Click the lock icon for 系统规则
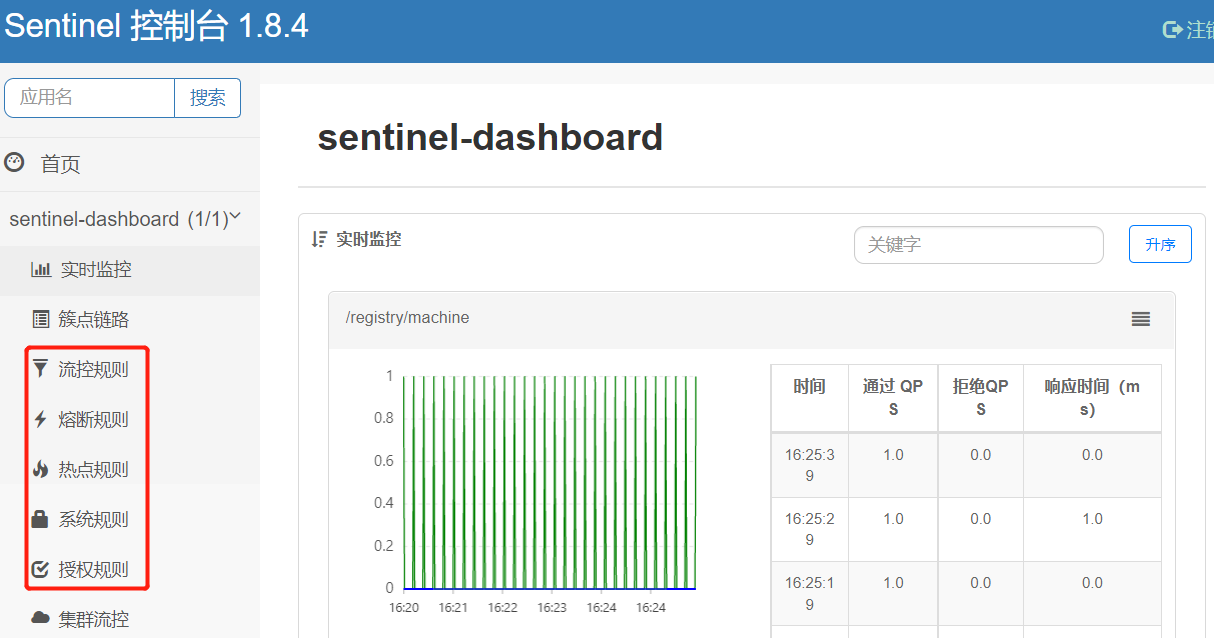Viewport: 1214px width, 638px height. pyautogui.click(x=41, y=519)
